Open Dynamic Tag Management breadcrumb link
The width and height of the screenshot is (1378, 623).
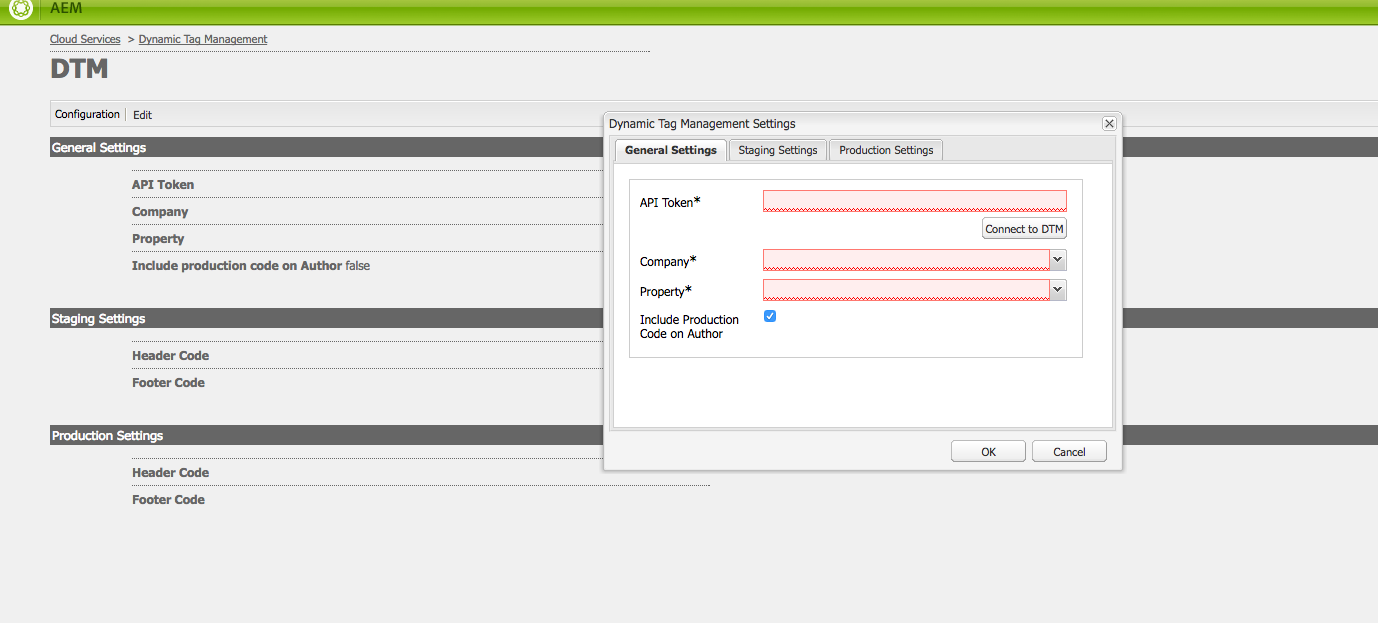(x=203, y=39)
